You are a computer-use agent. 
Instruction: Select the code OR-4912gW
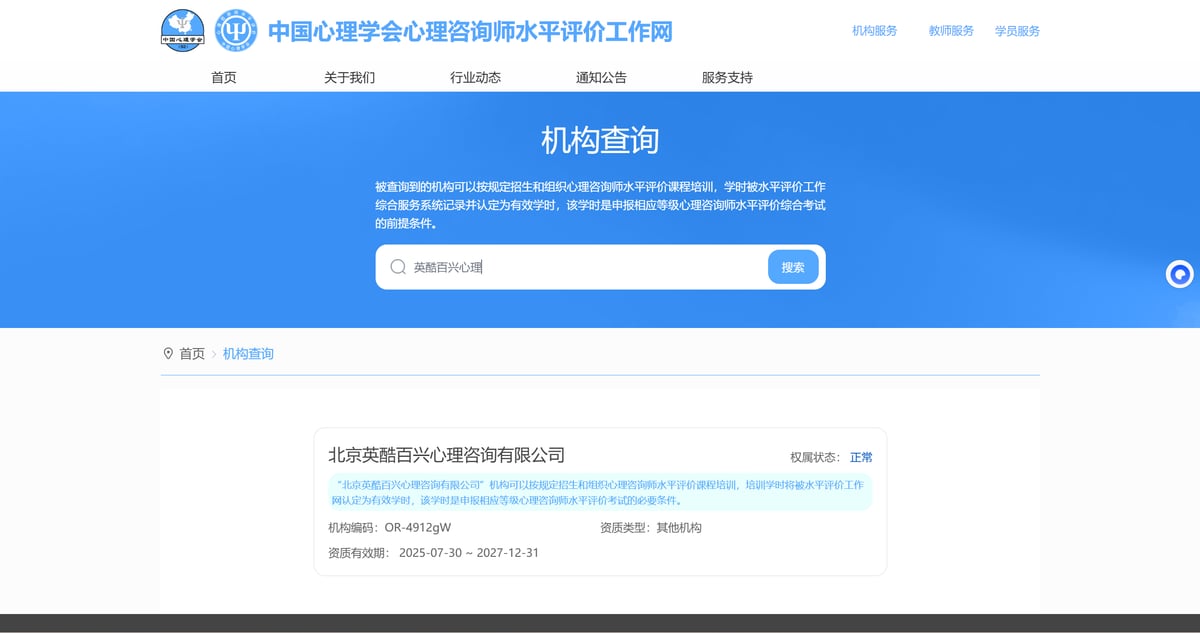(418, 527)
